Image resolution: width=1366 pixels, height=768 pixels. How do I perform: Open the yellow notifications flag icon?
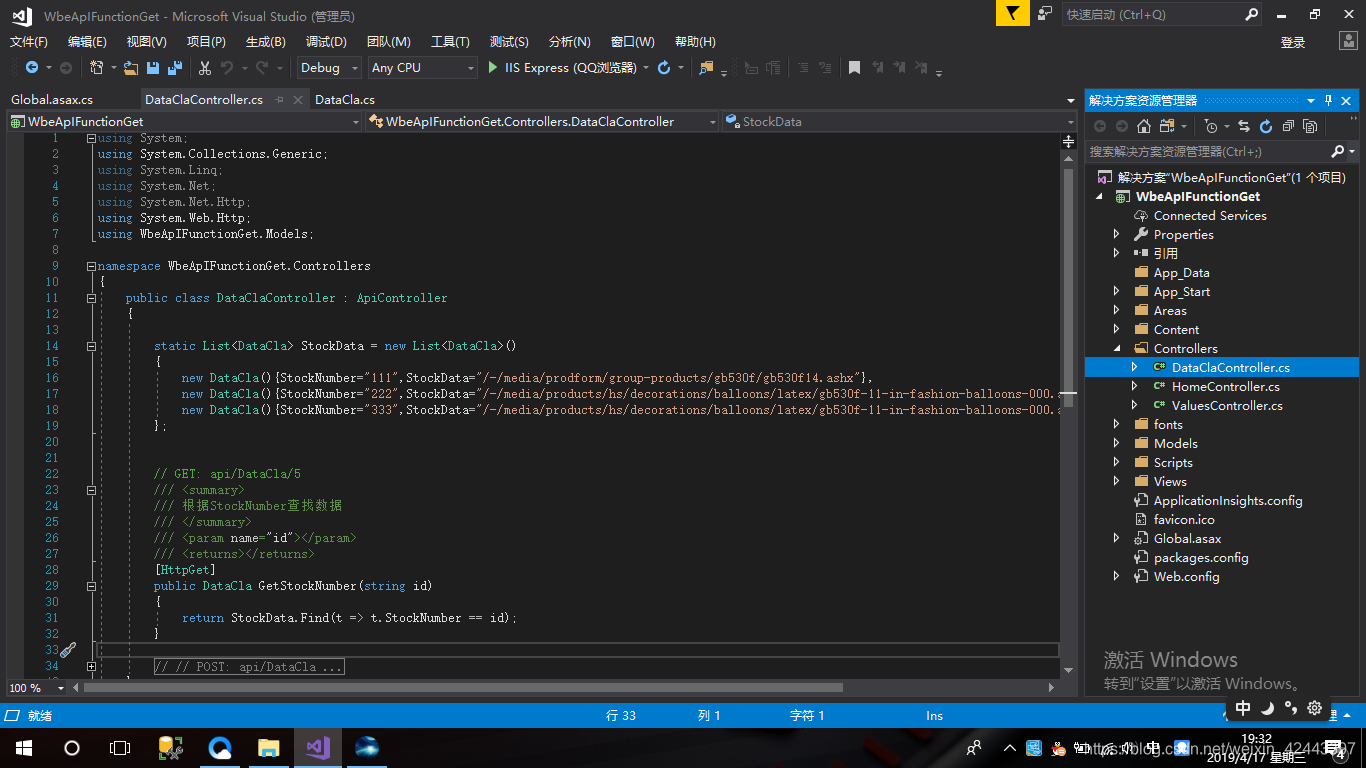(x=1013, y=13)
